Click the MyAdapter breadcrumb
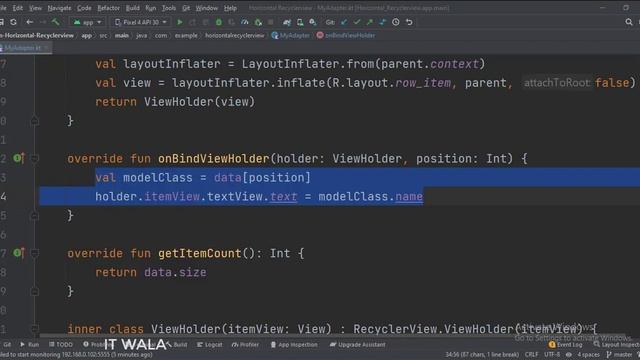 coord(291,36)
